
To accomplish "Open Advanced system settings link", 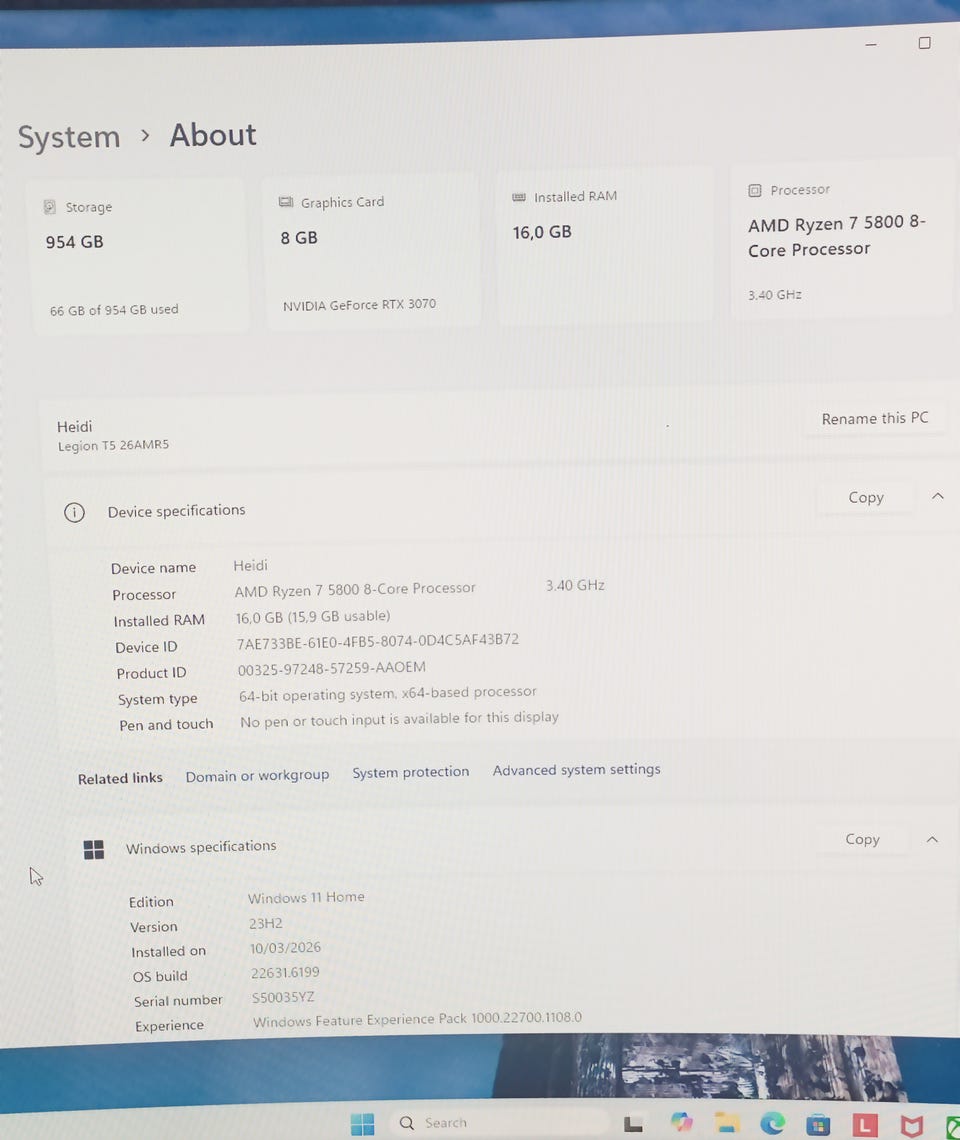I will coord(577,769).
